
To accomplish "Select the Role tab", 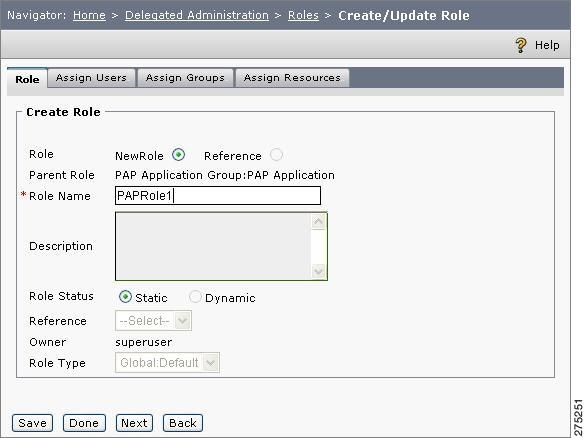I will point(27,79).
